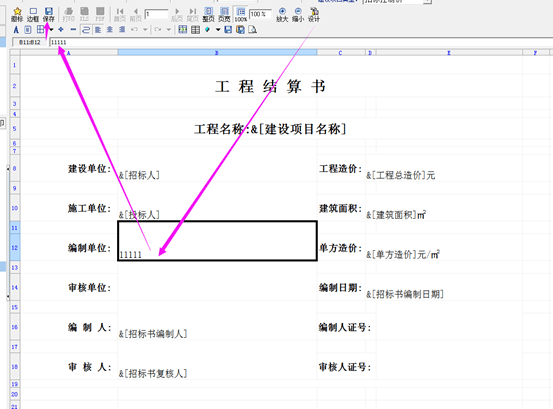Viewport: 553px width, 409px height.
Task: Zoom in with 放大 icon
Action: click(282, 15)
